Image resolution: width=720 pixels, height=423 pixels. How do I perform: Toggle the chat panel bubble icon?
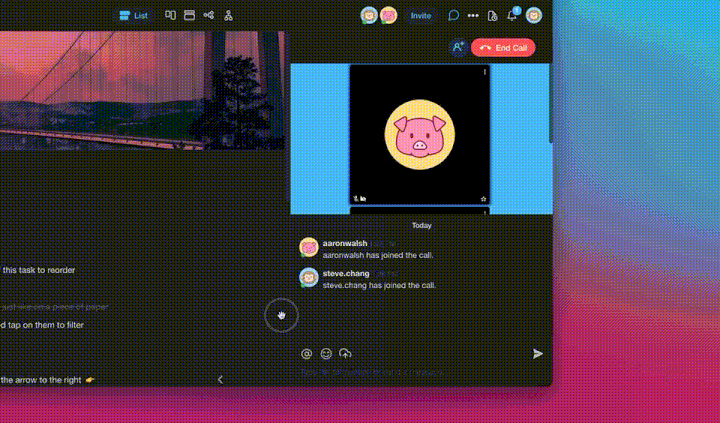[453, 15]
